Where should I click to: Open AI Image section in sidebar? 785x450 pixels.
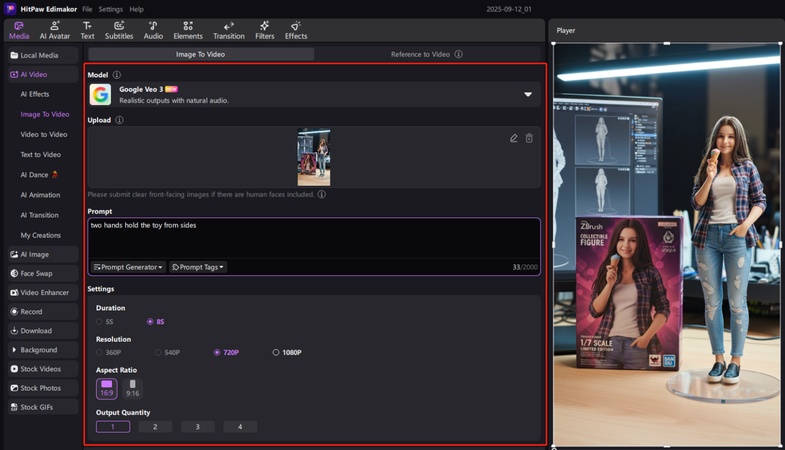pos(43,254)
